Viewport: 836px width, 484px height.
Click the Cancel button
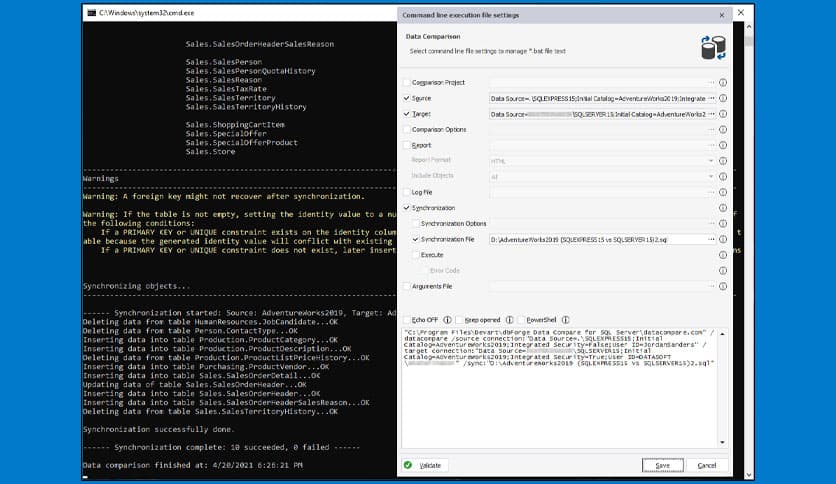click(x=707, y=465)
